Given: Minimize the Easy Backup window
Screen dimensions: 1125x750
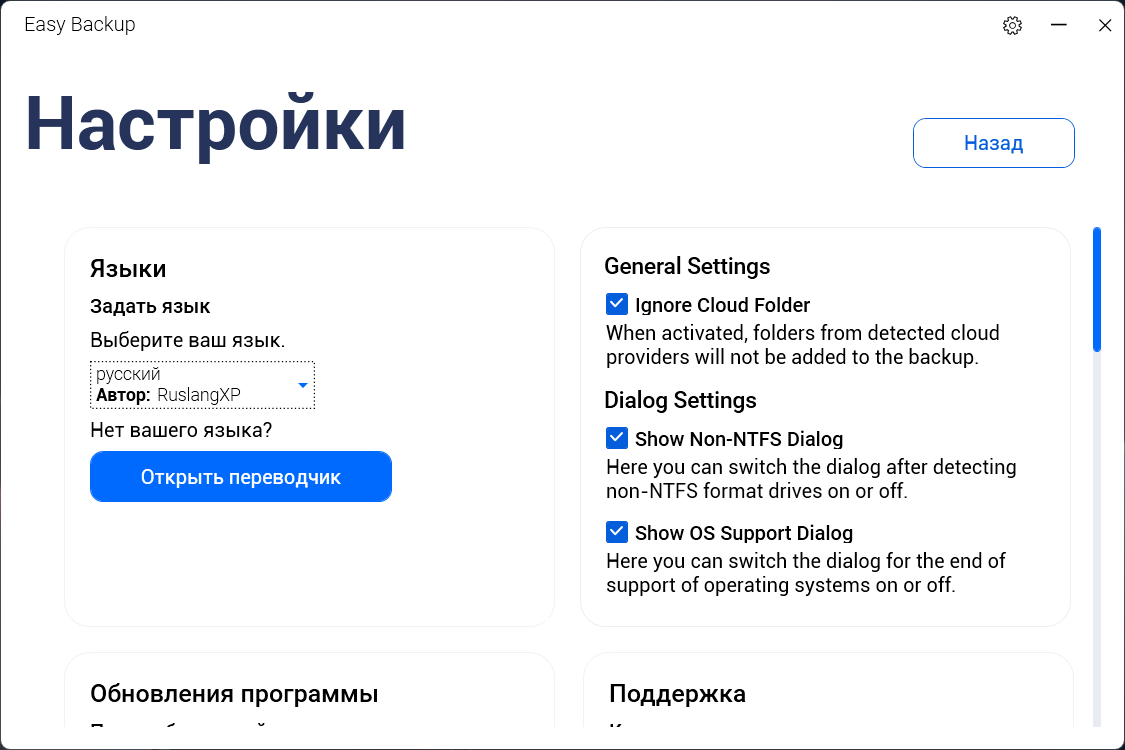Looking at the screenshot, I should [x=1059, y=26].
